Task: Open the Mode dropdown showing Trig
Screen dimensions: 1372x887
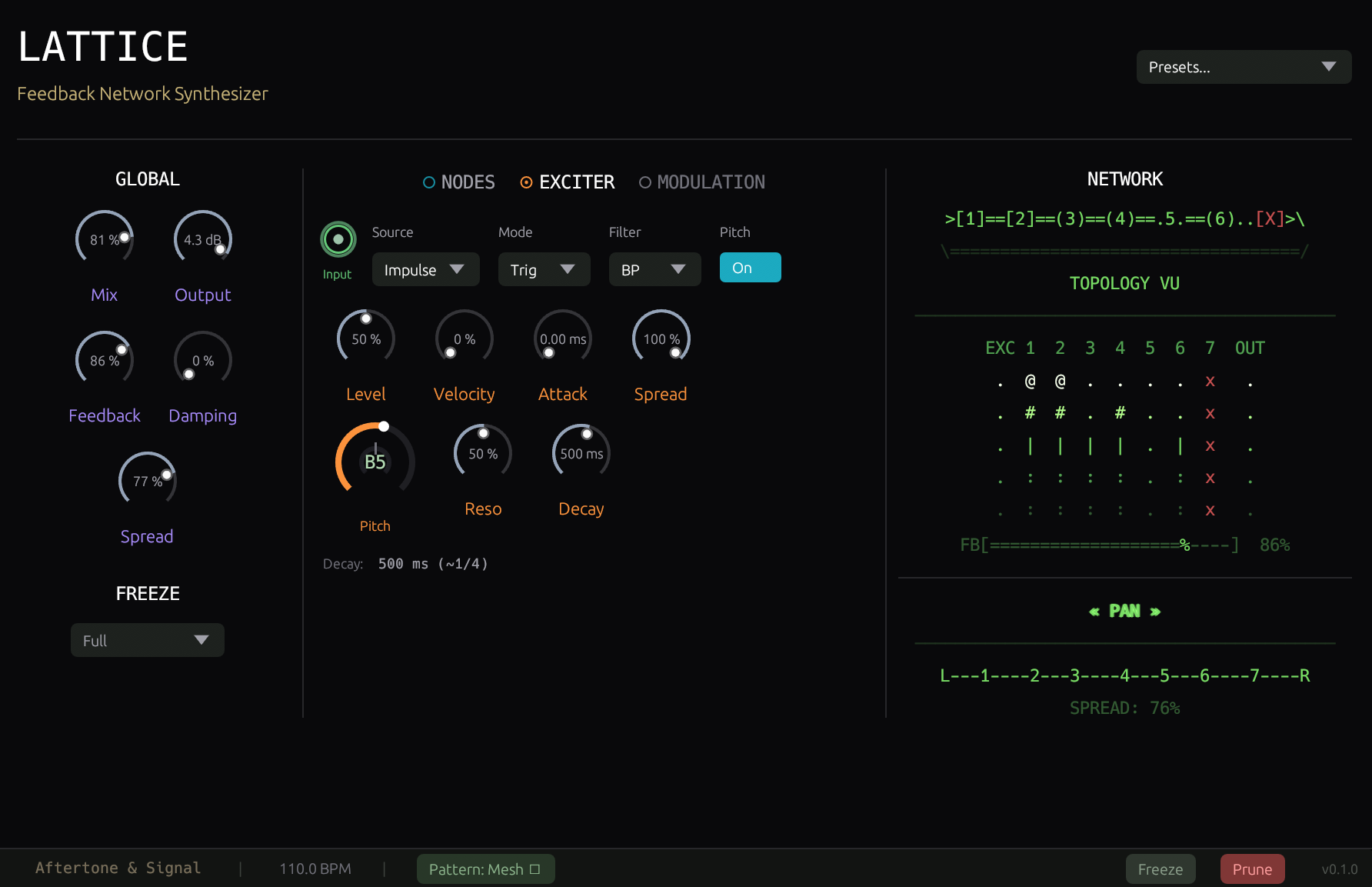Action: (544, 269)
